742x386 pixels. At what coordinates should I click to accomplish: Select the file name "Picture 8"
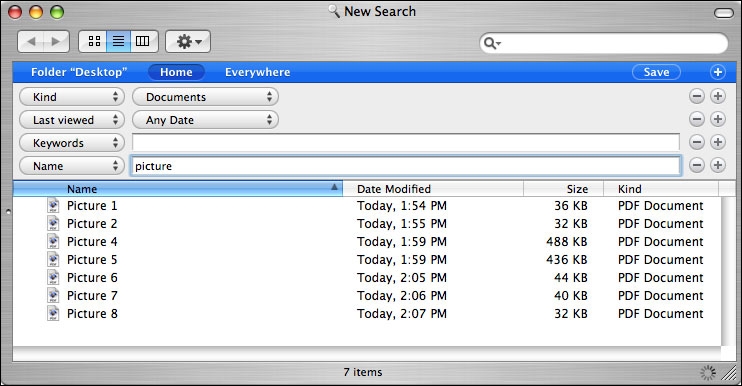point(92,314)
